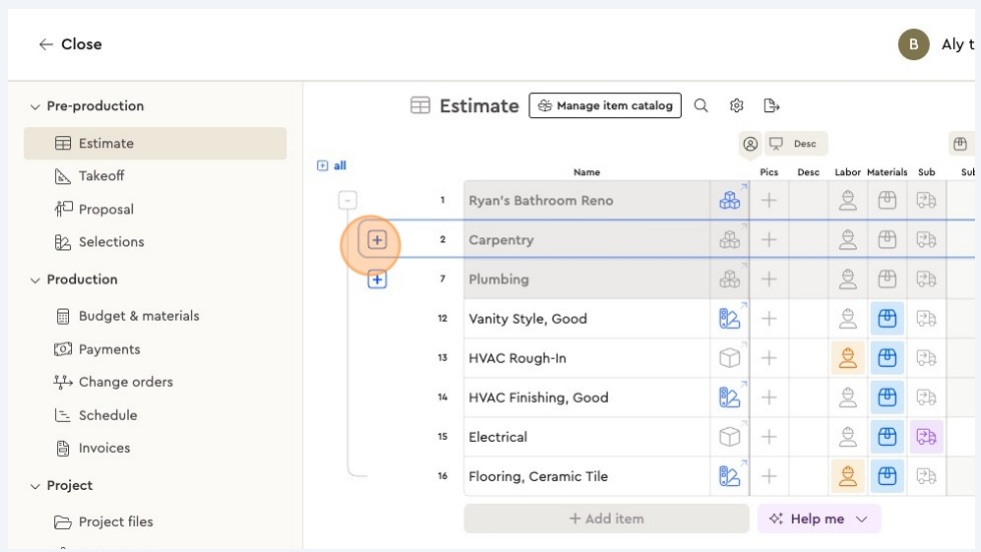Viewport: 981px width, 552px height.
Task: Open the estimate settings gear icon
Action: click(737, 106)
